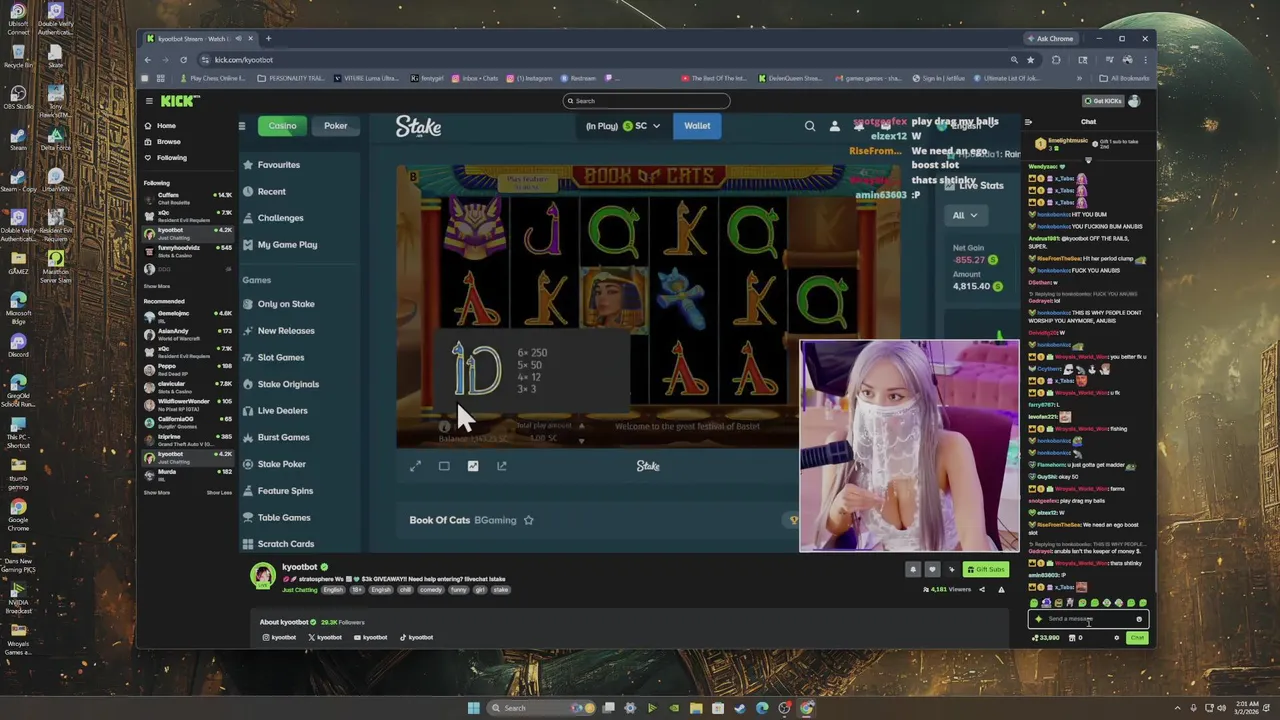Open Scratch Cards category

click(286, 544)
